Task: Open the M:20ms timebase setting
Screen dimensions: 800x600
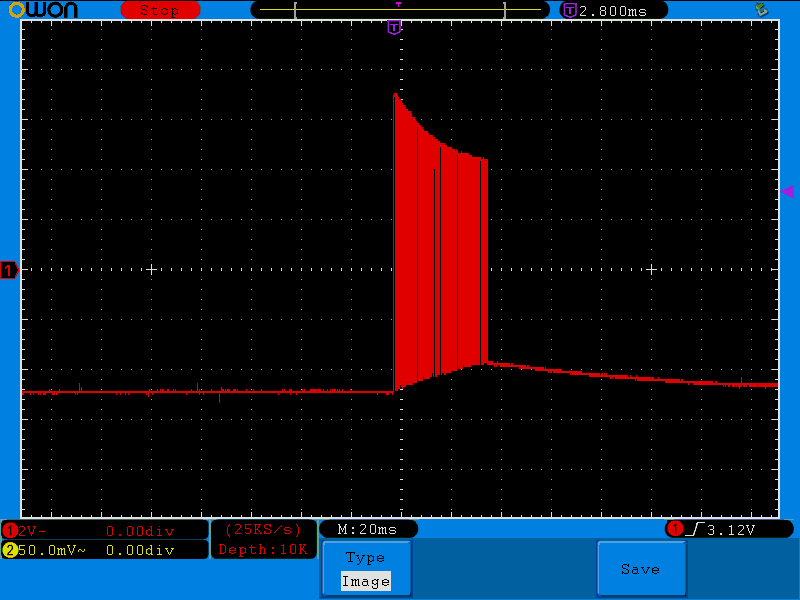Action: pyautogui.click(x=367, y=529)
